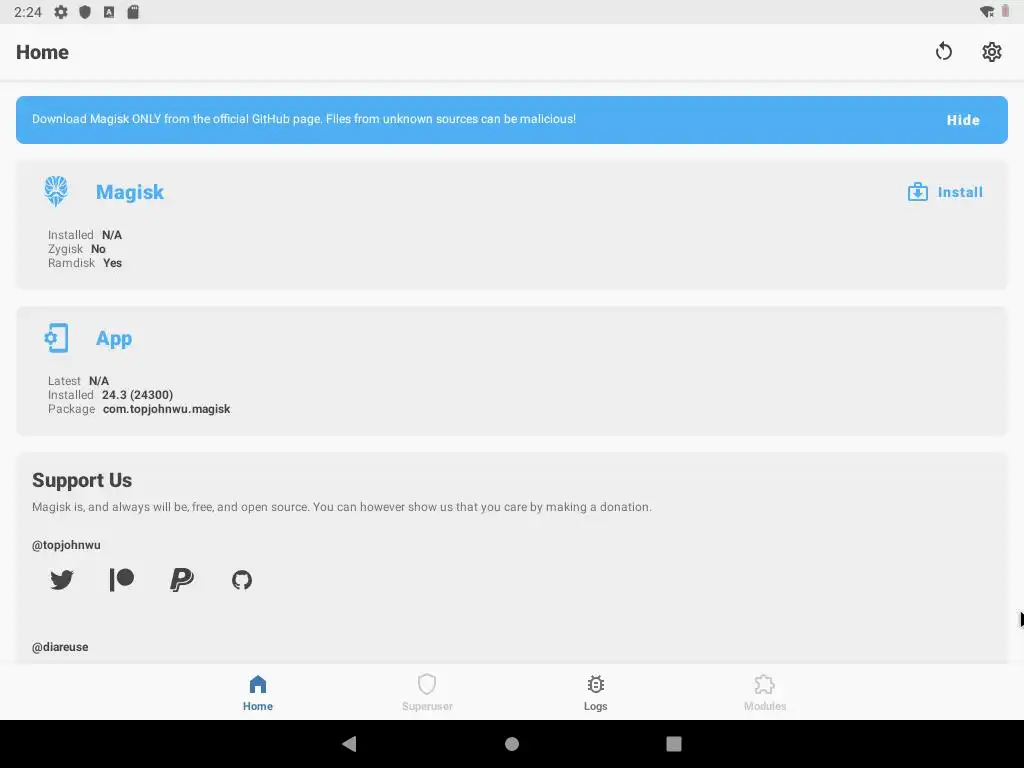1024x768 pixels.
Task: Switch to the Superuser tab
Action: pos(427,693)
